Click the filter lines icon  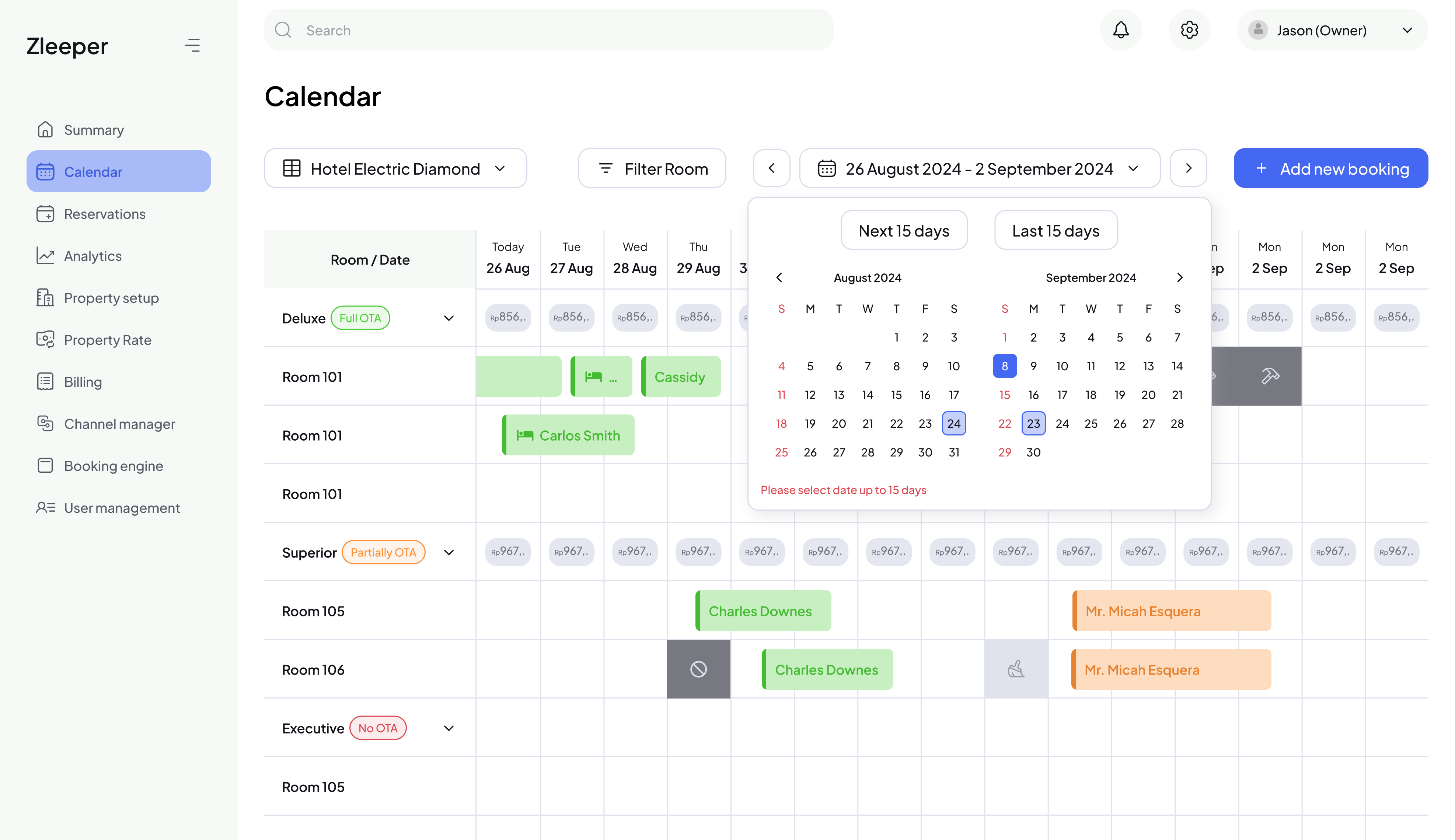tap(606, 168)
